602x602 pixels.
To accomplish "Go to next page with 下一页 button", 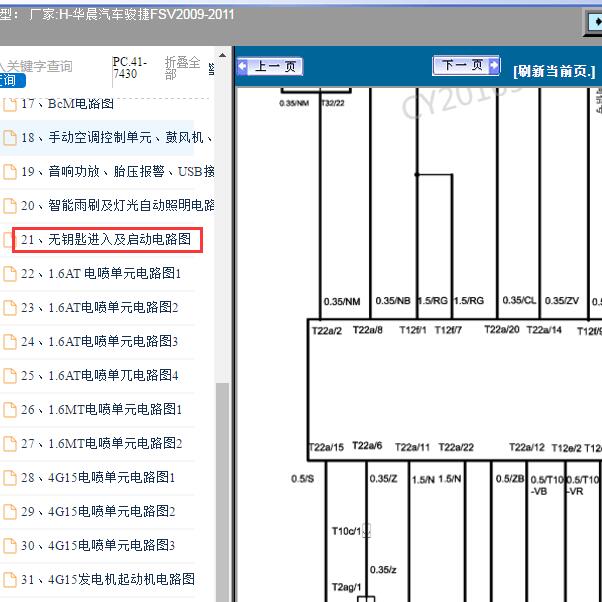I will coord(466,66).
